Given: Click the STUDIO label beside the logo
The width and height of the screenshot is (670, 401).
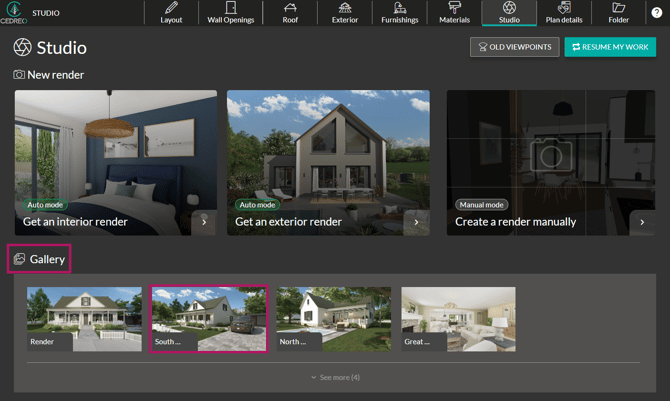Looking at the screenshot, I should coord(46,13).
